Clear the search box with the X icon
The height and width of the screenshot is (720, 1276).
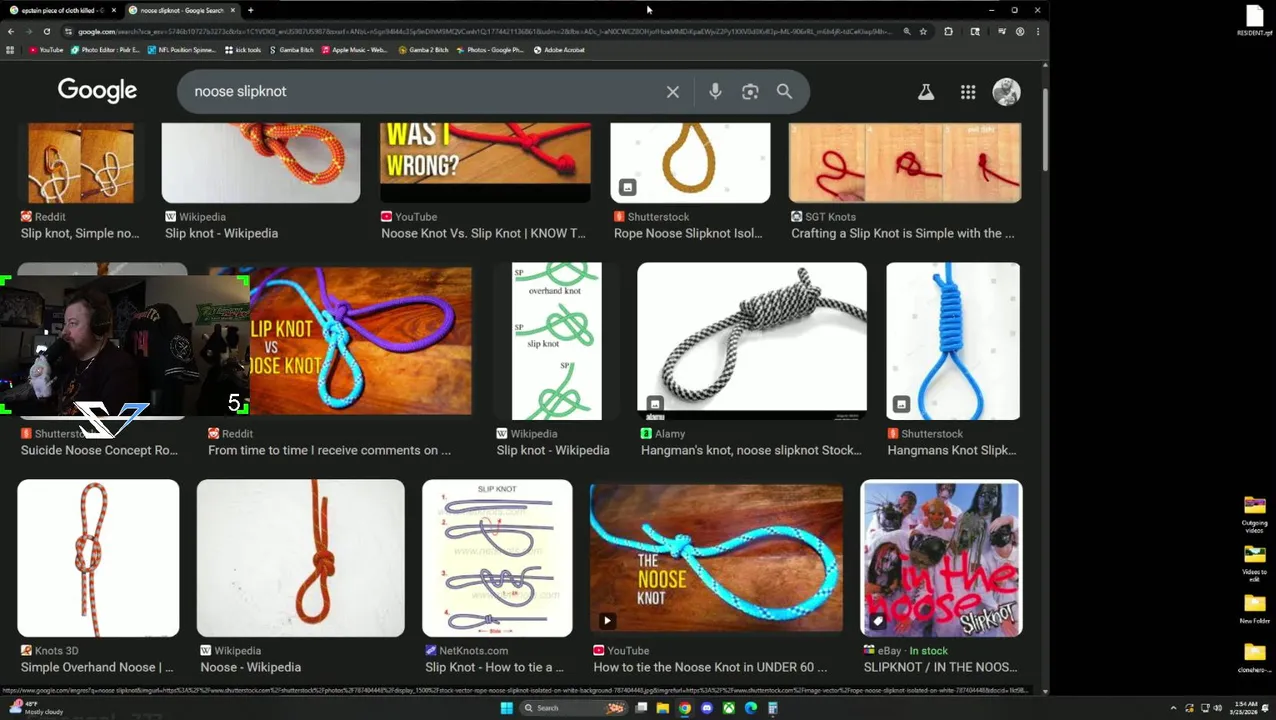pos(673,92)
